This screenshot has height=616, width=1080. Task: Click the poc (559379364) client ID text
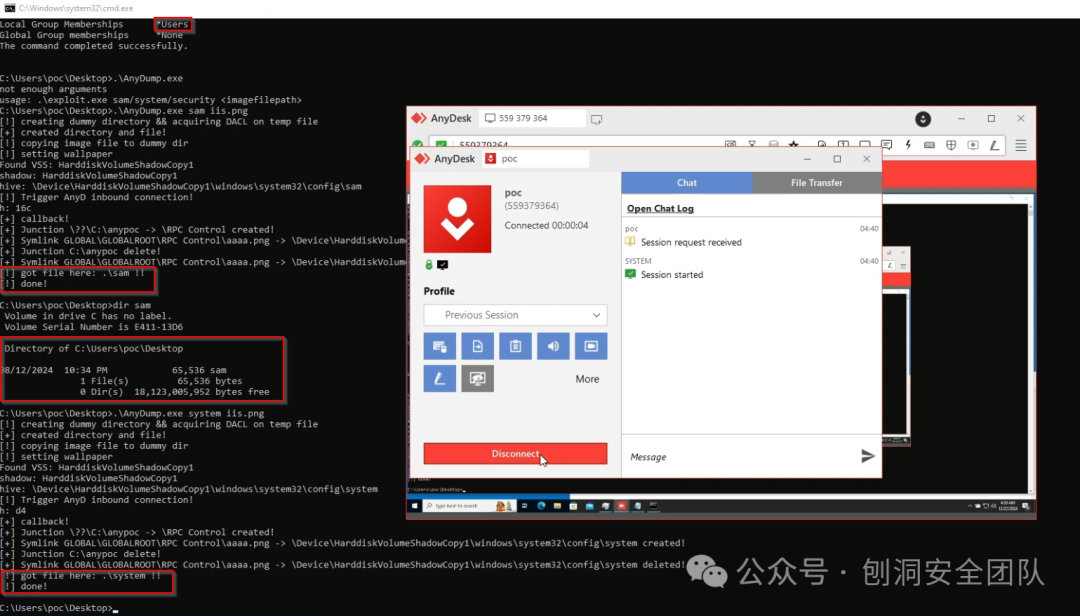coord(531,206)
